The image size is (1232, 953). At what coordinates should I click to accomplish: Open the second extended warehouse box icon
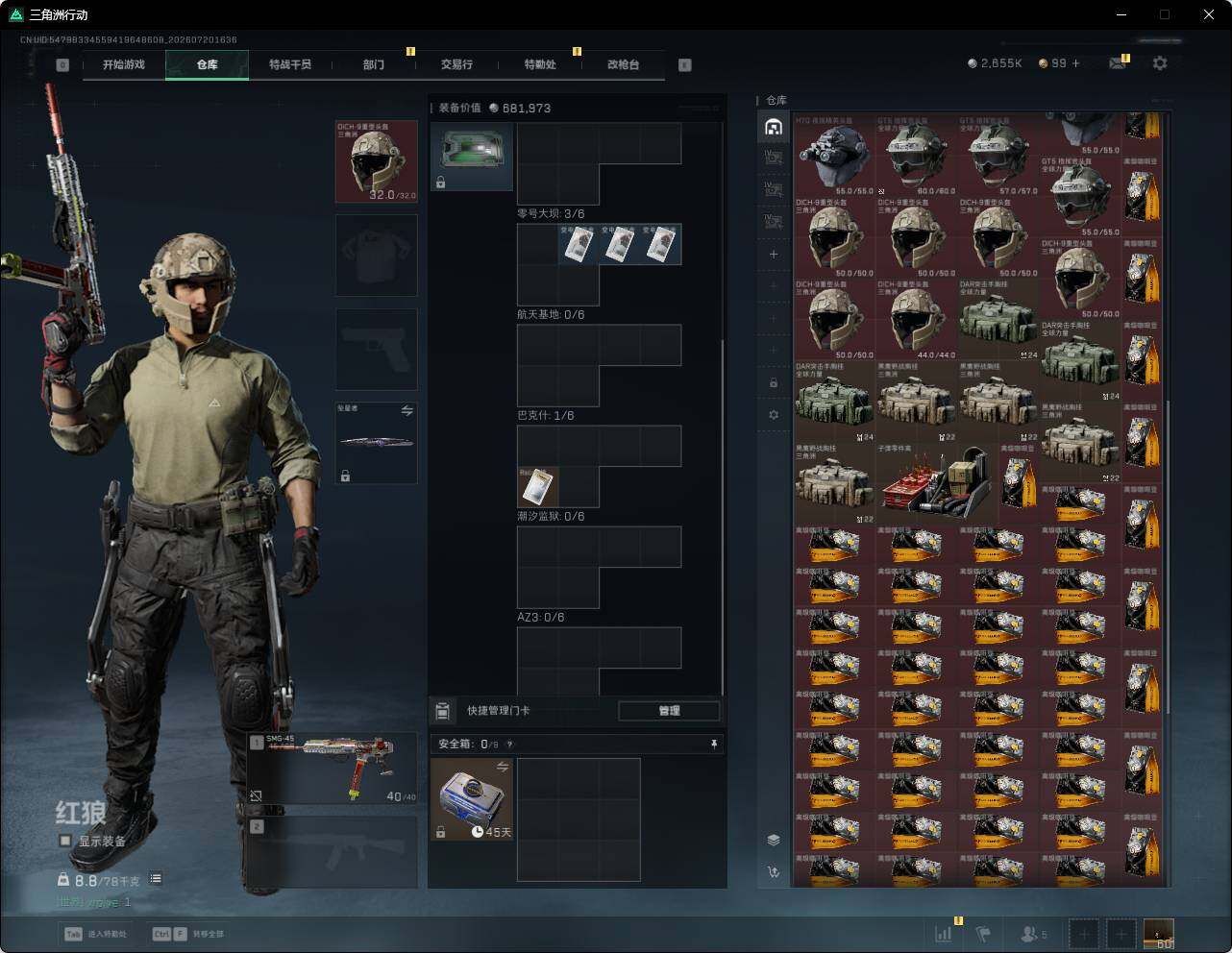(774, 189)
